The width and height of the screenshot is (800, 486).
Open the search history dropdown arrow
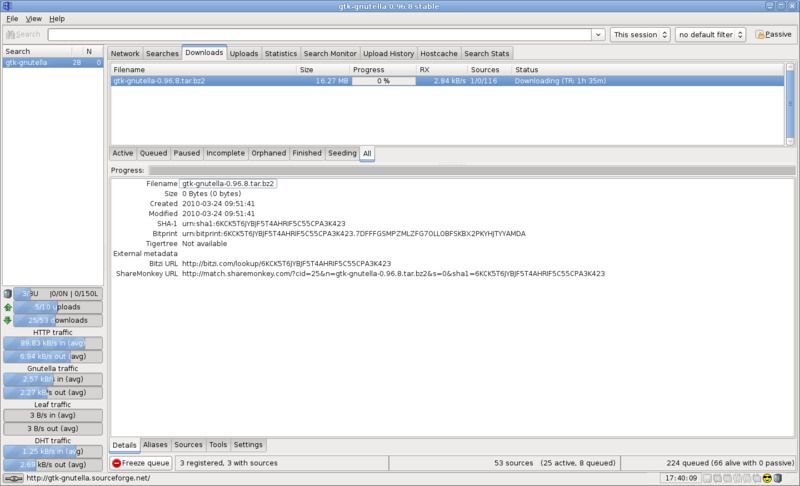pos(598,34)
